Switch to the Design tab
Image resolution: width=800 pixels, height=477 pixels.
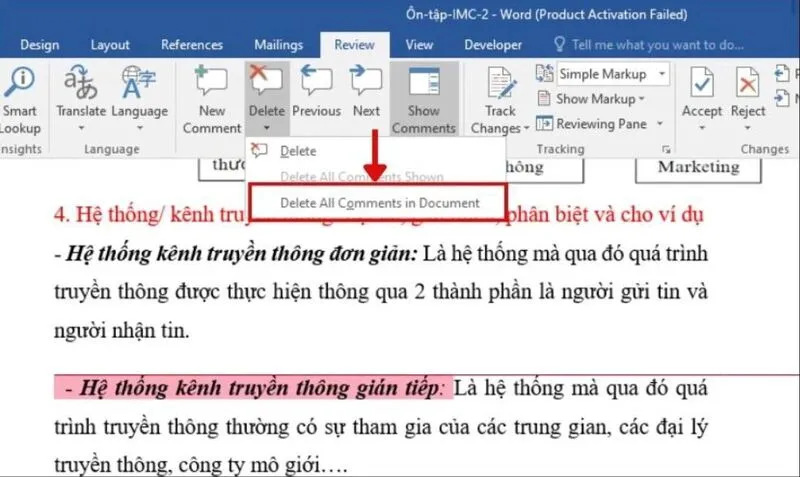[39, 45]
